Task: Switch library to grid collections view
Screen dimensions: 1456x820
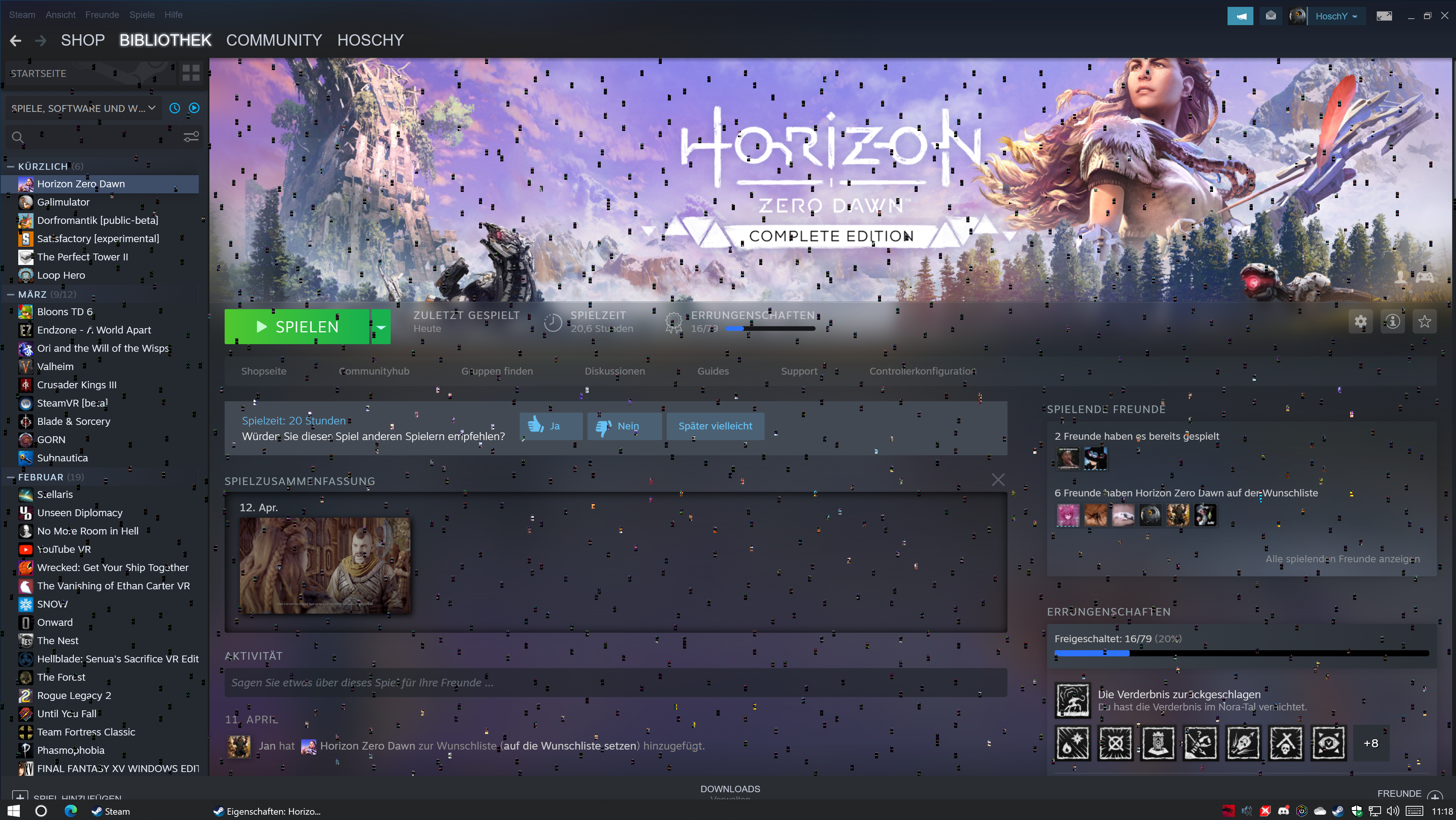Action: click(x=191, y=73)
